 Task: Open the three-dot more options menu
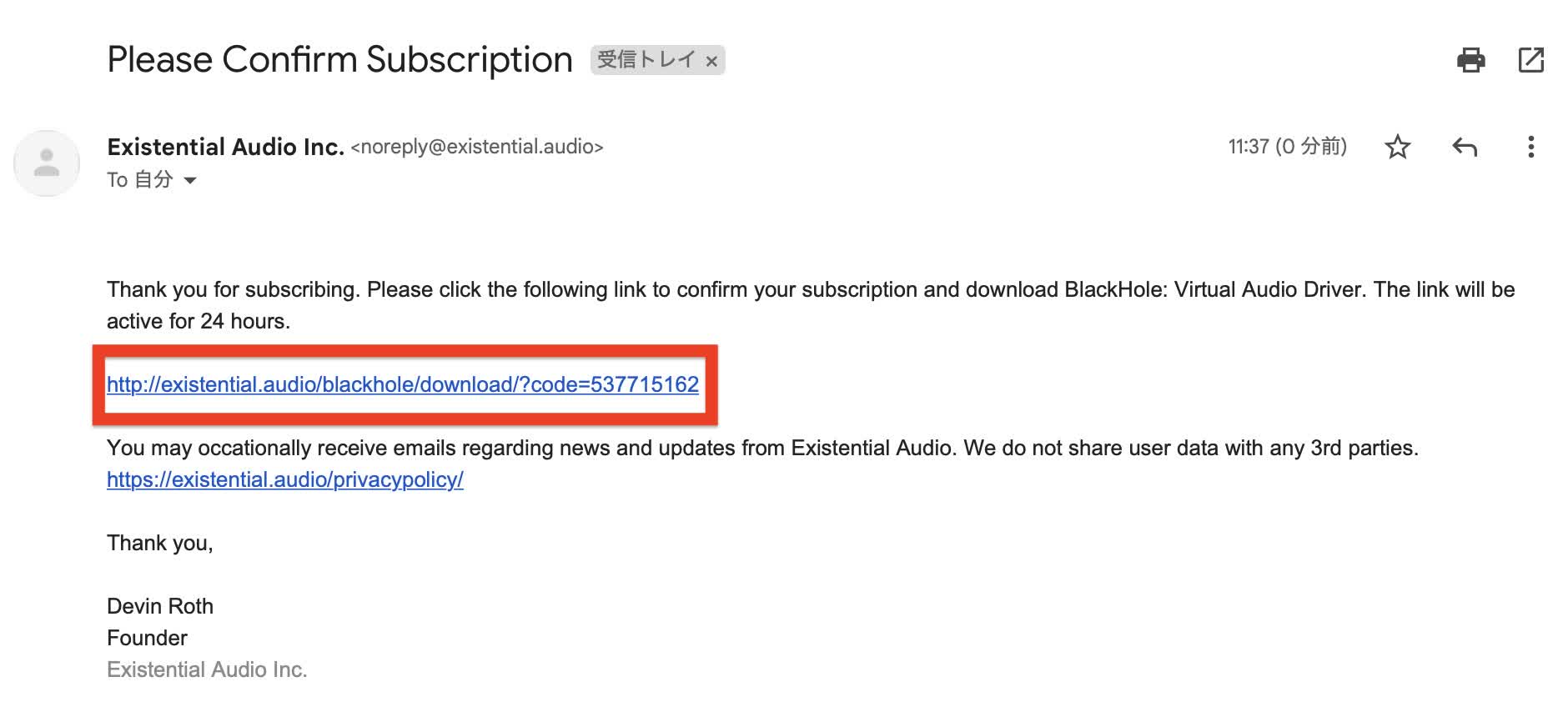coord(1530,148)
